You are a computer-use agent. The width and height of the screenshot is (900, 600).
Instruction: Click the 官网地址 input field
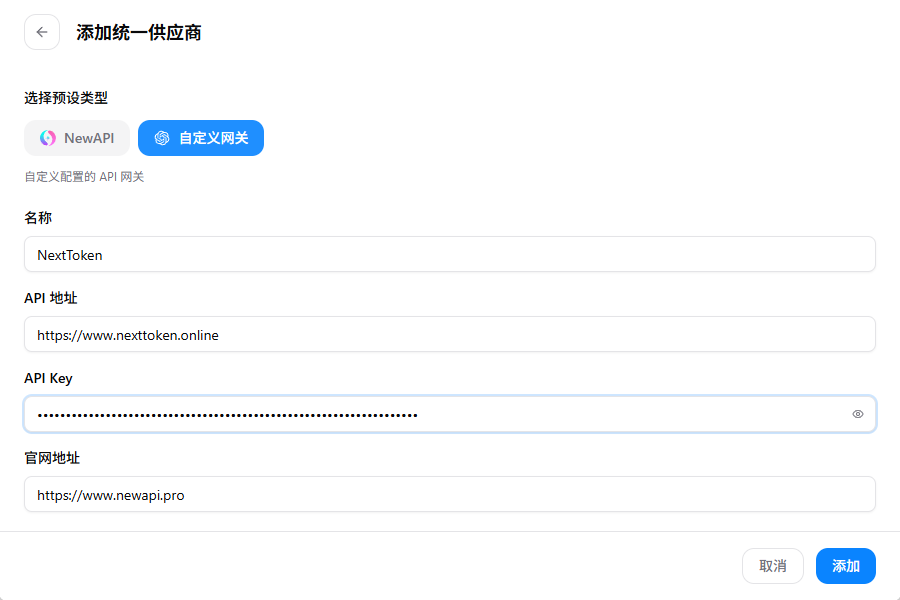(x=450, y=493)
